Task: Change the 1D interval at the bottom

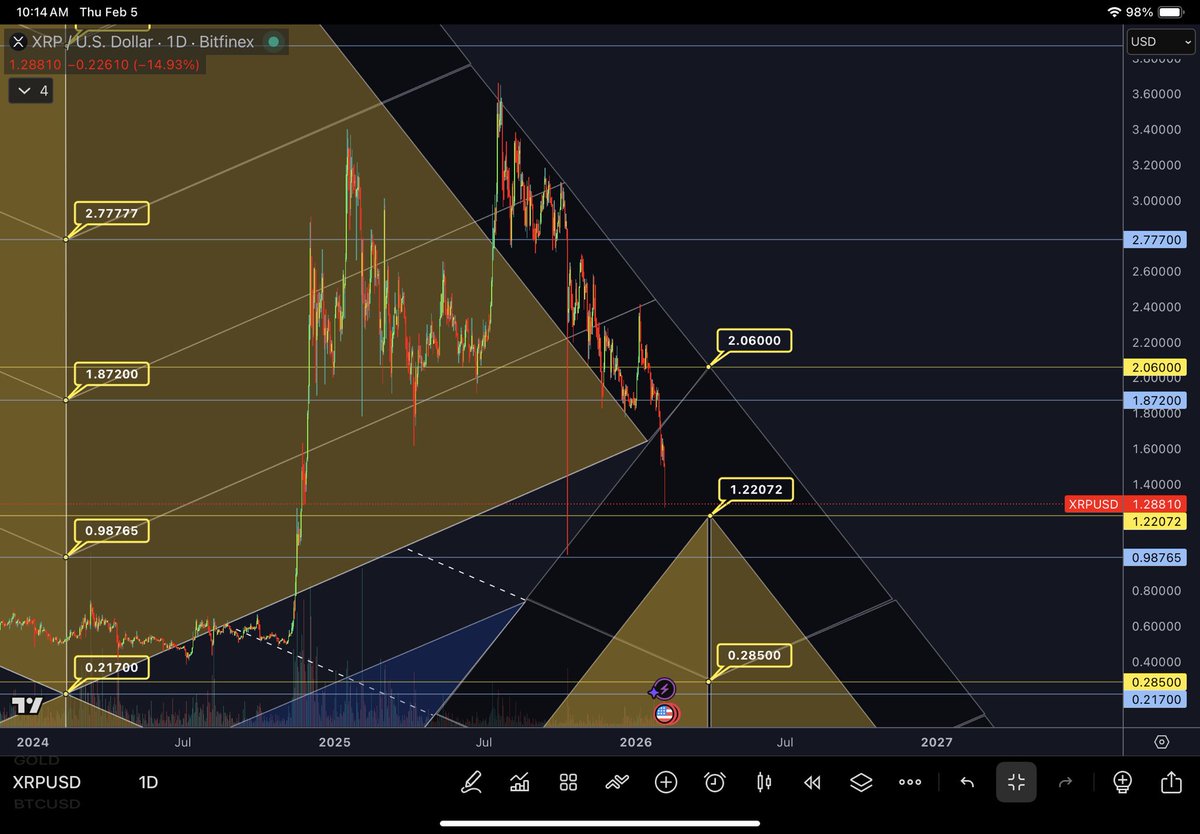Action: click(148, 783)
